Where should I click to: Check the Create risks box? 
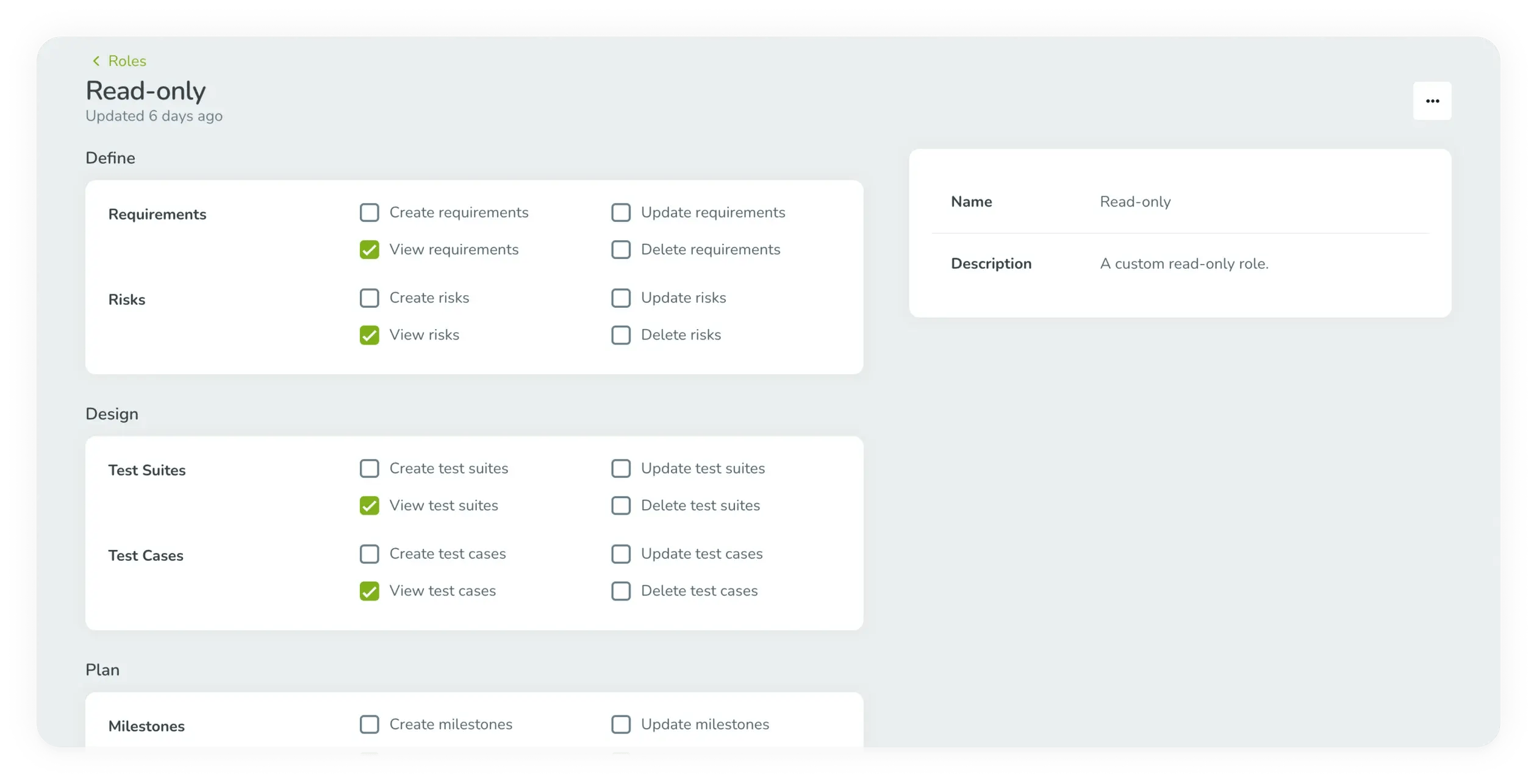369,298
